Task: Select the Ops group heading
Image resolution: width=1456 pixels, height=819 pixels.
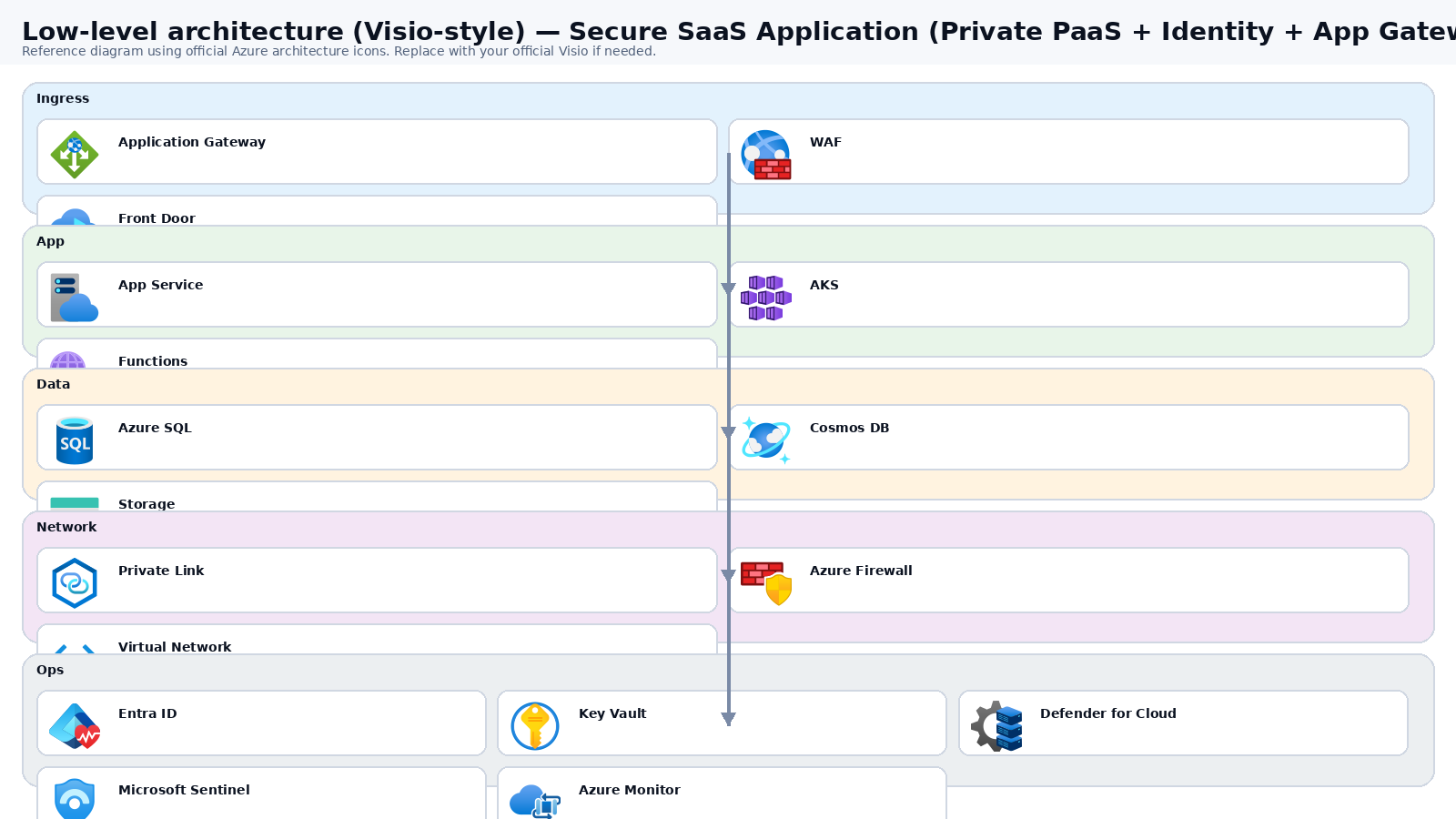Action: tap(50, 670)
